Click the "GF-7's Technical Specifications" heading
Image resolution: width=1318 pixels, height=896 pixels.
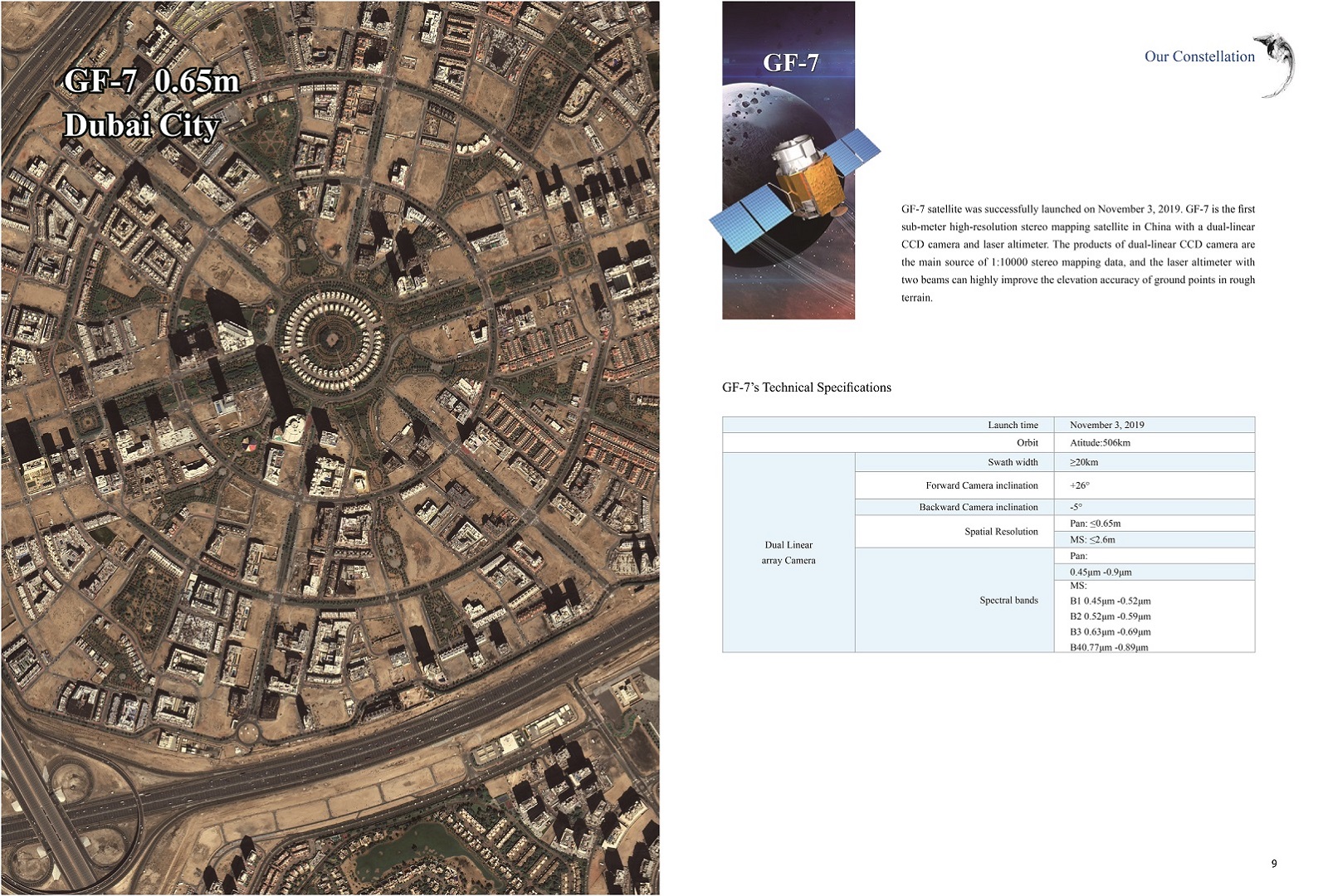806,387
